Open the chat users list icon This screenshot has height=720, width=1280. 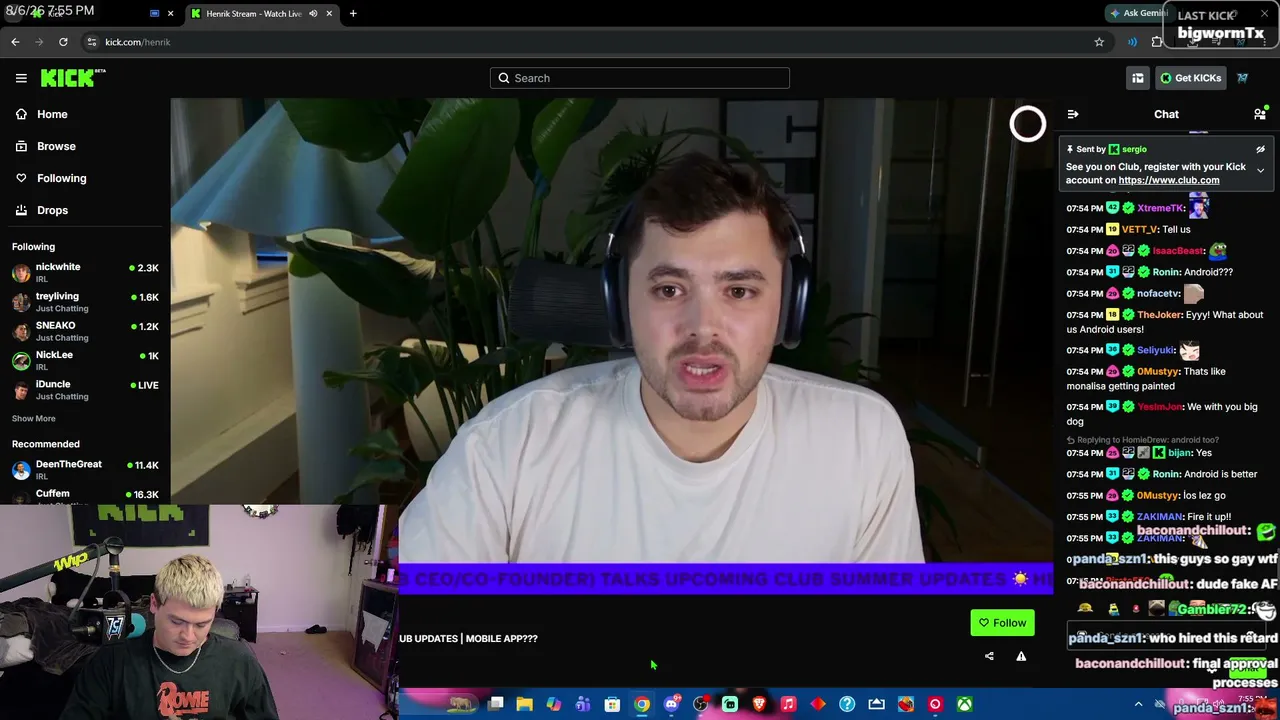click(x=1260, y=114)
